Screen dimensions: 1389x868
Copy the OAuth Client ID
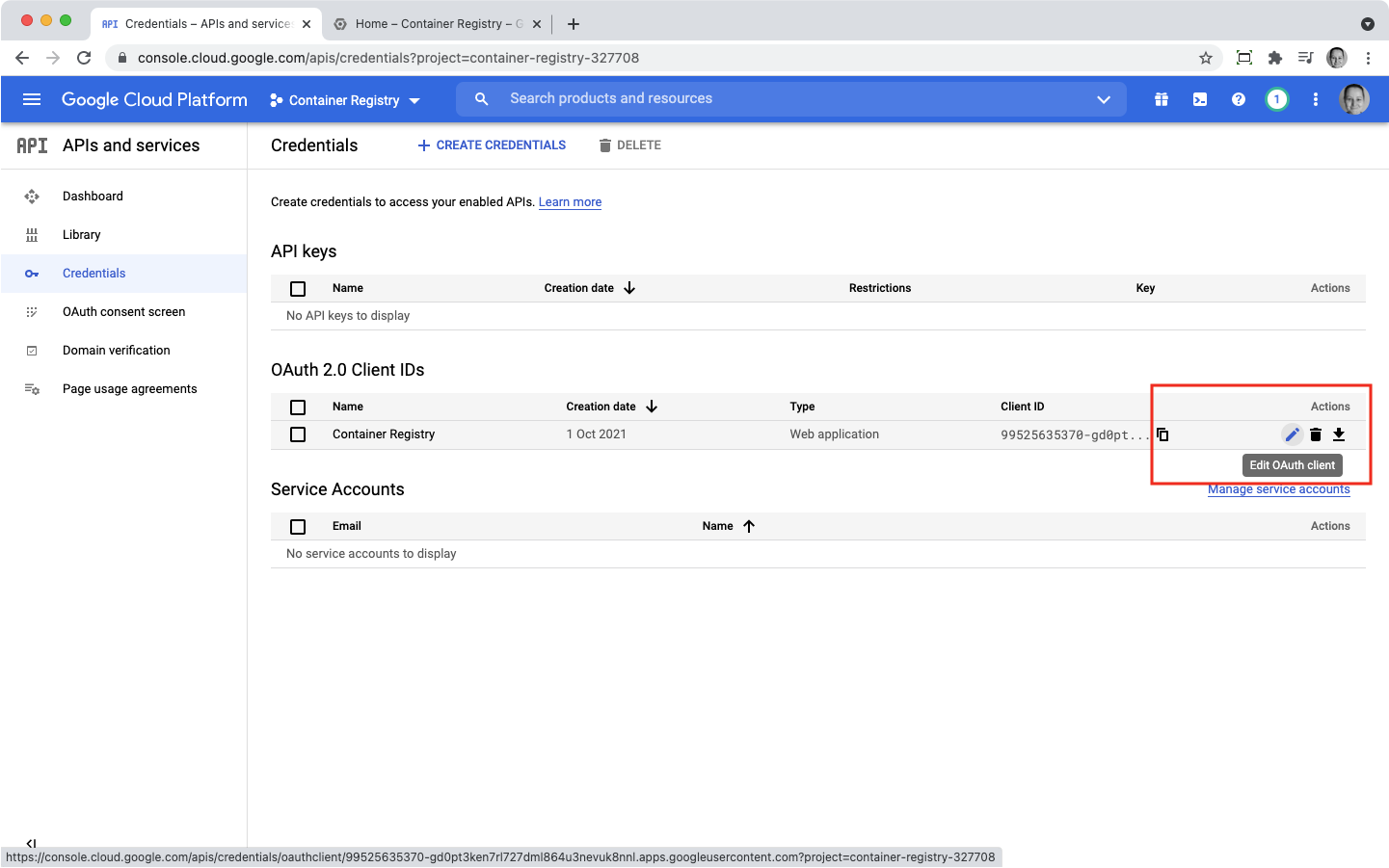pyautogui.click(x=1162, y=434)
